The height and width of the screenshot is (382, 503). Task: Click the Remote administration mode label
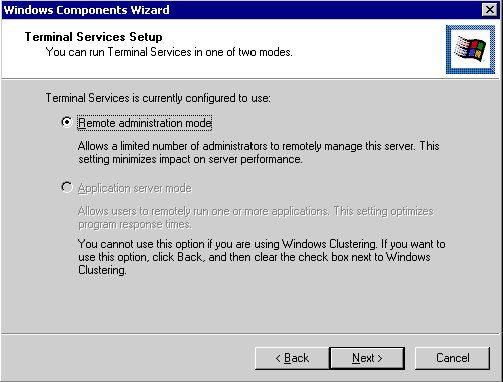(x=145, y=123)
